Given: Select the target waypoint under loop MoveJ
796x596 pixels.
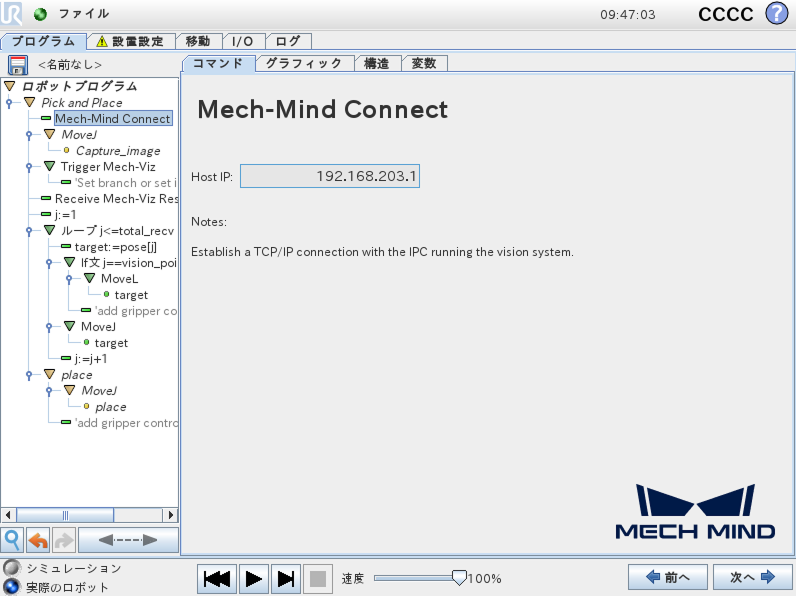Looking at the screenshot, I should (x=111, y=343).
